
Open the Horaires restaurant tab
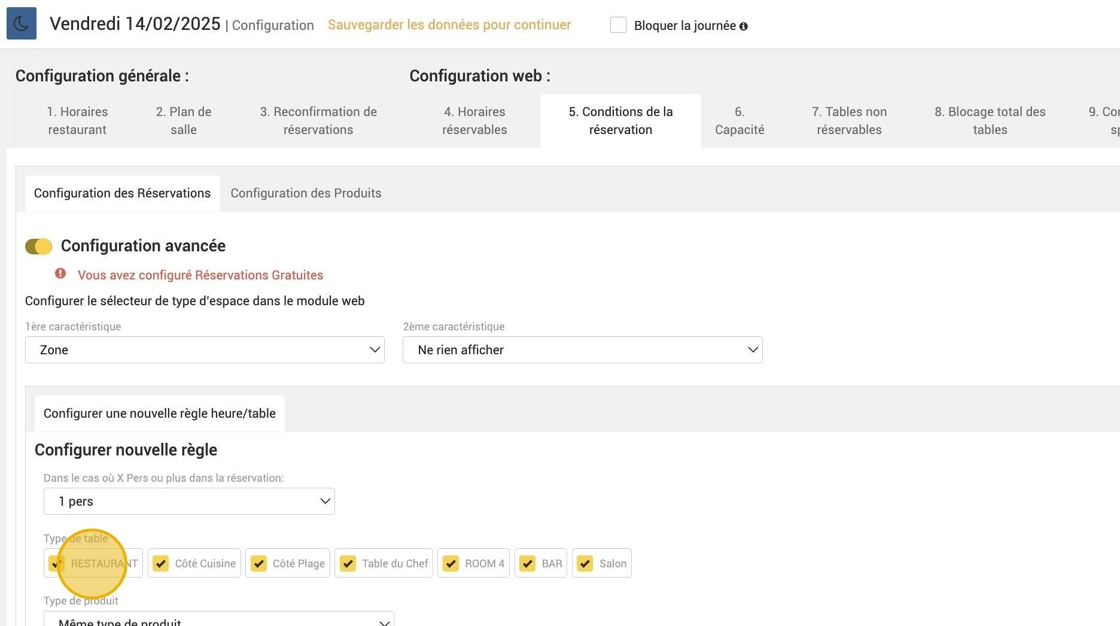(x=77, y=120)
